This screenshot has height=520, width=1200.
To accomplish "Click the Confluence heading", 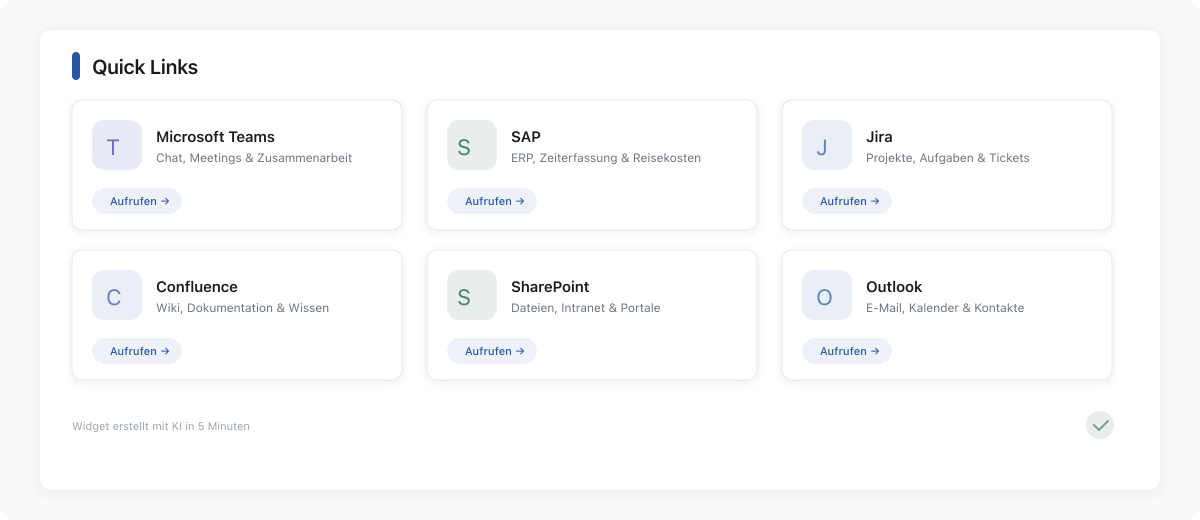I will tap(197, 287).
